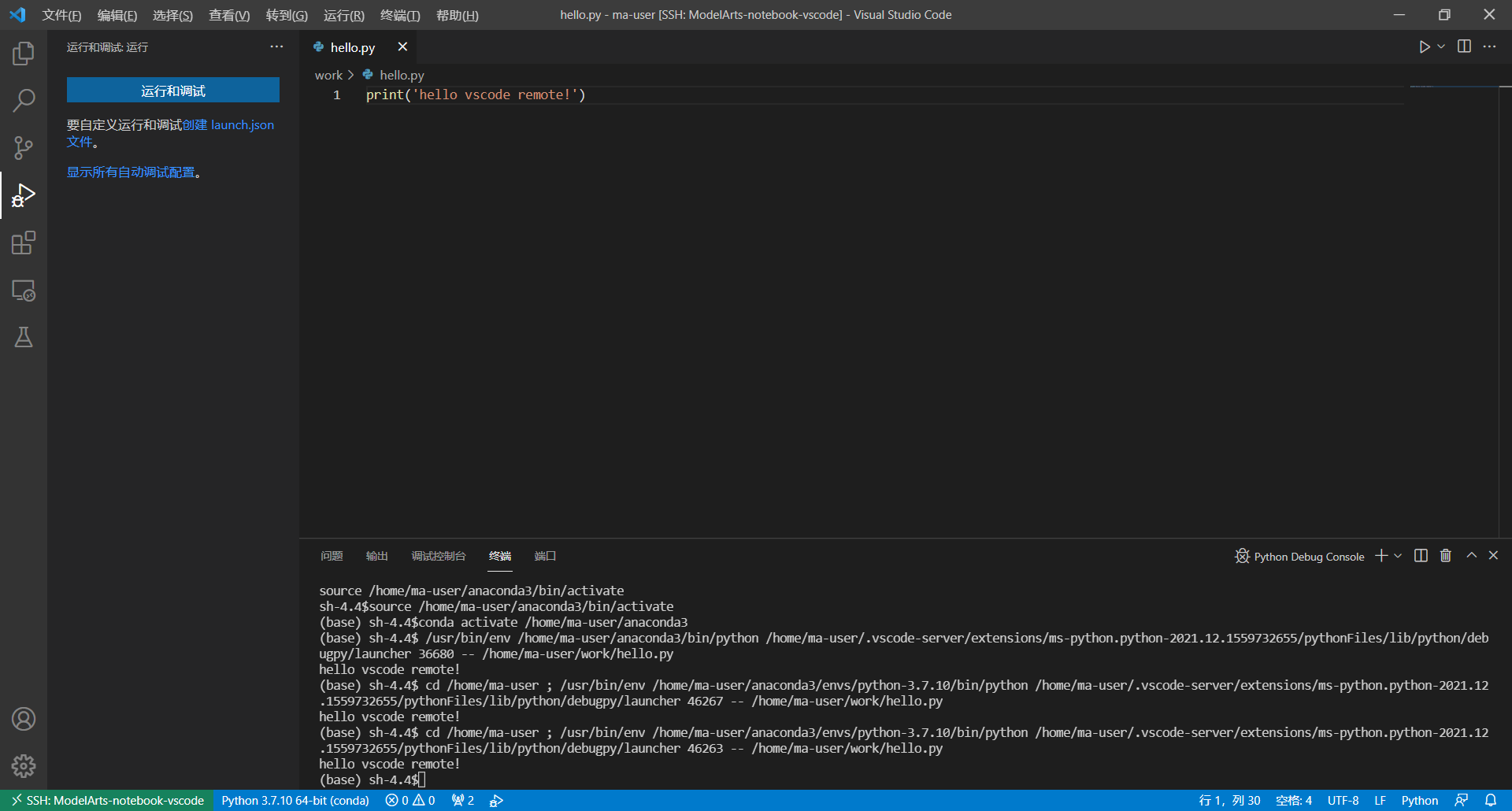Click line number 1 in the gutter

[337, 95]
